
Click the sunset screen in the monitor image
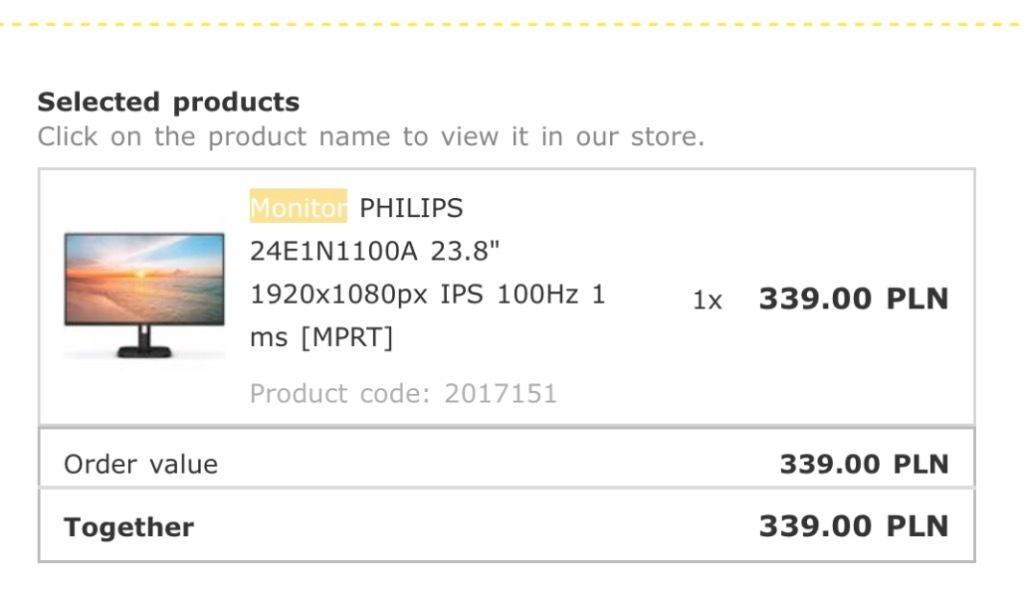(144, 278)
